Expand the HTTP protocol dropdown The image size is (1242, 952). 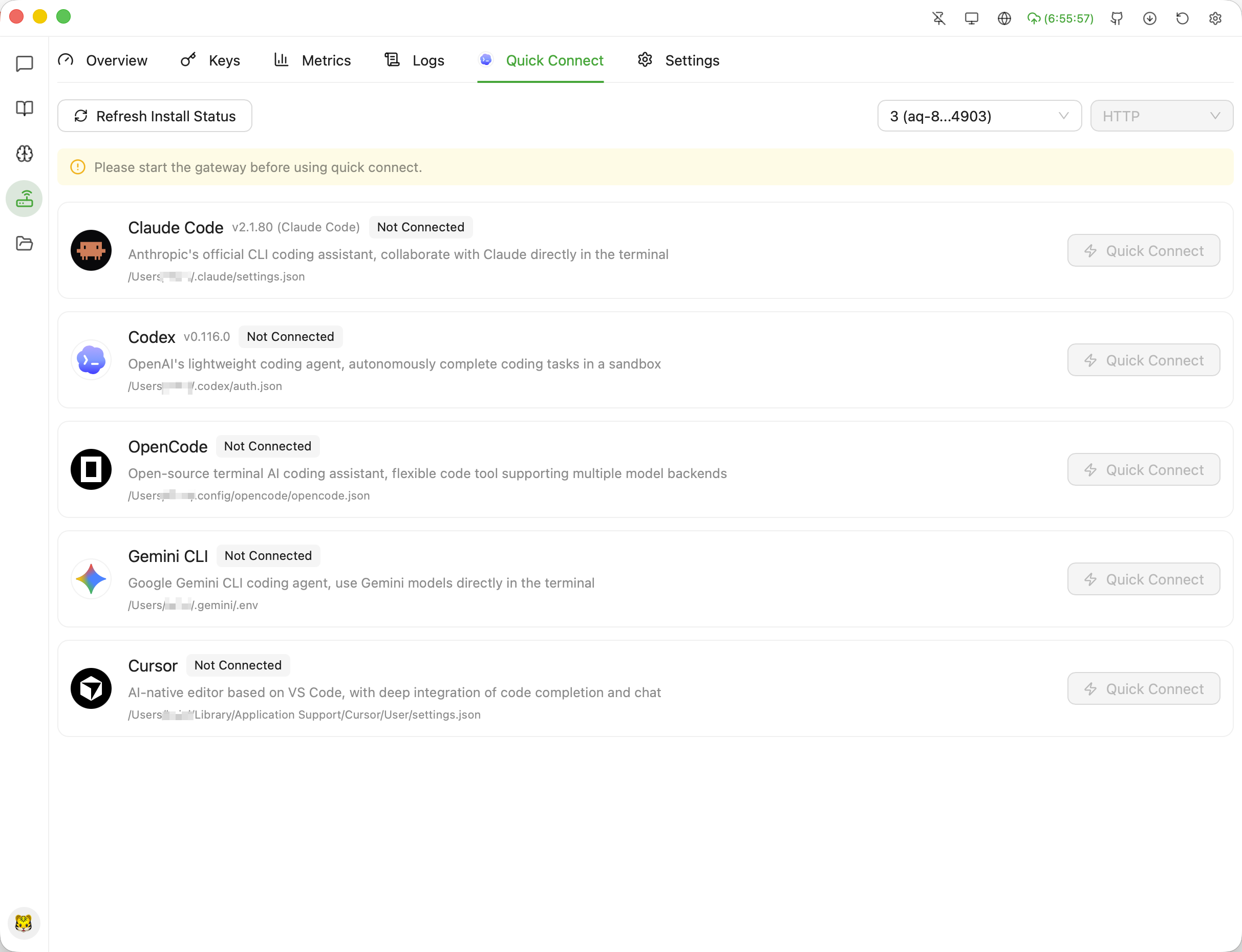(1161, 116)
